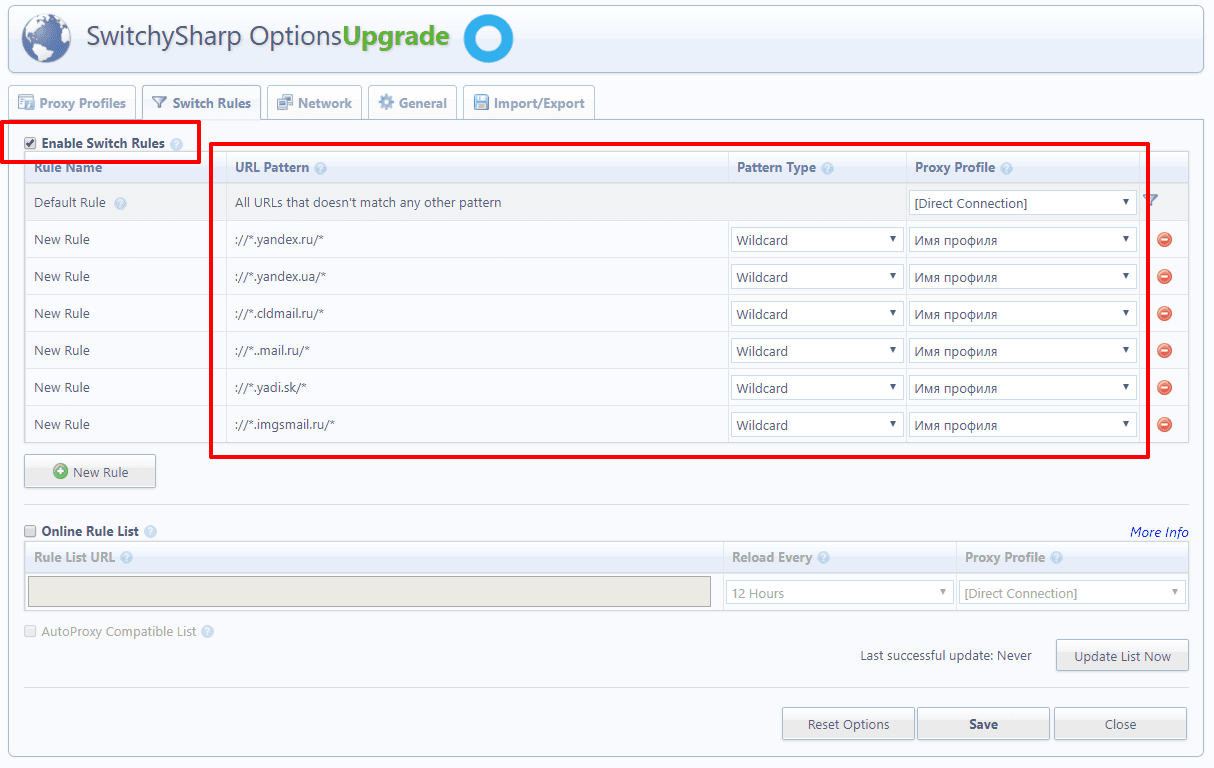Screen dimensions: 1214x768
Task: Add a New Rule
Action: coord(90,472)
